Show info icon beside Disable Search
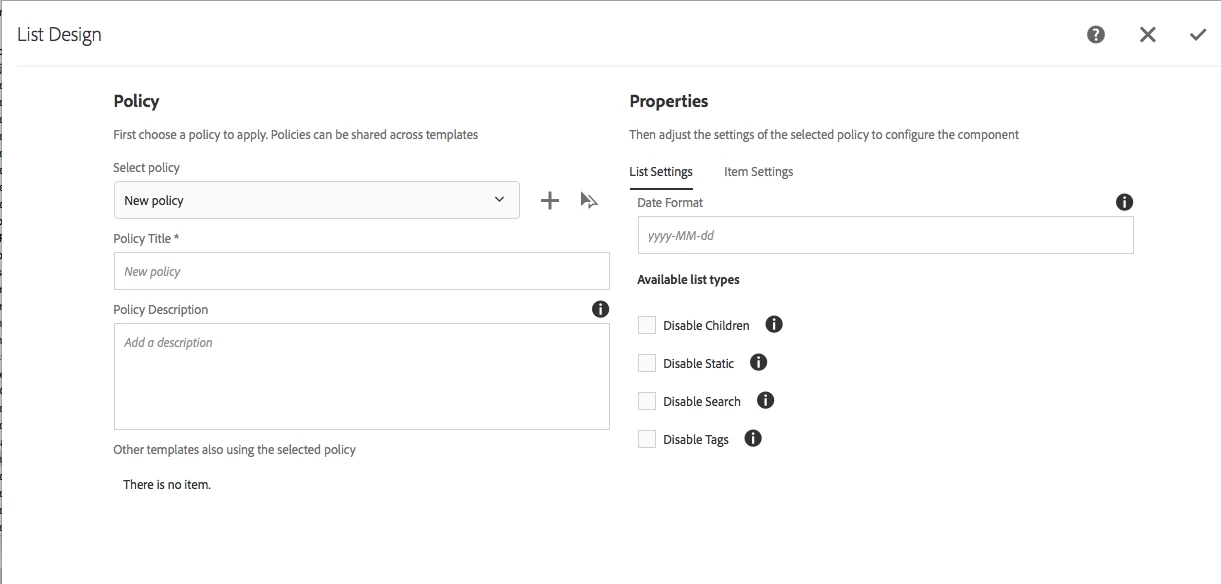Viewport: 1221px width, 584px height. coord(765,401)
